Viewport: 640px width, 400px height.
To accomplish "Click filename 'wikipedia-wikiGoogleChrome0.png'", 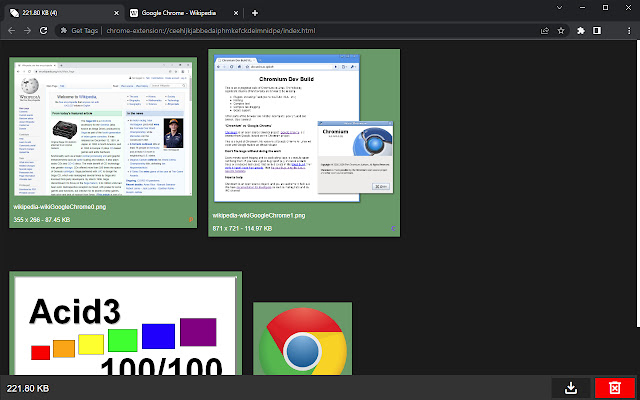I will (60, 207).
